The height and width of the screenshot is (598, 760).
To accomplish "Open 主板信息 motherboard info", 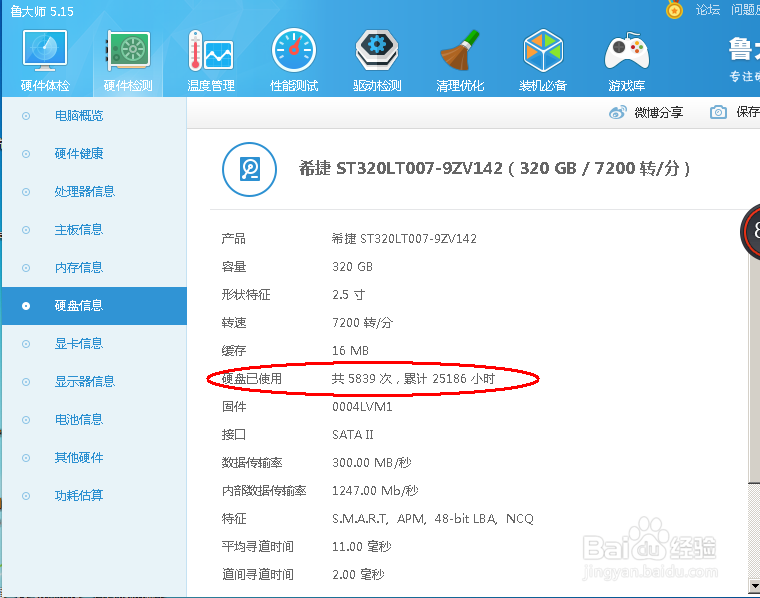I will pyautogui.click(x=79, y=230).
